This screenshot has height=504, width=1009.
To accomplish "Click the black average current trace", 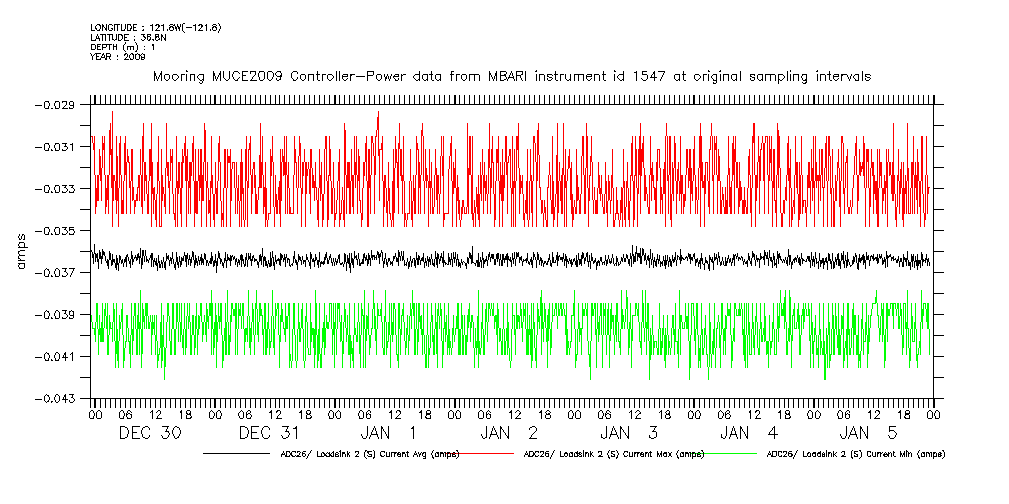I will 500,259.
